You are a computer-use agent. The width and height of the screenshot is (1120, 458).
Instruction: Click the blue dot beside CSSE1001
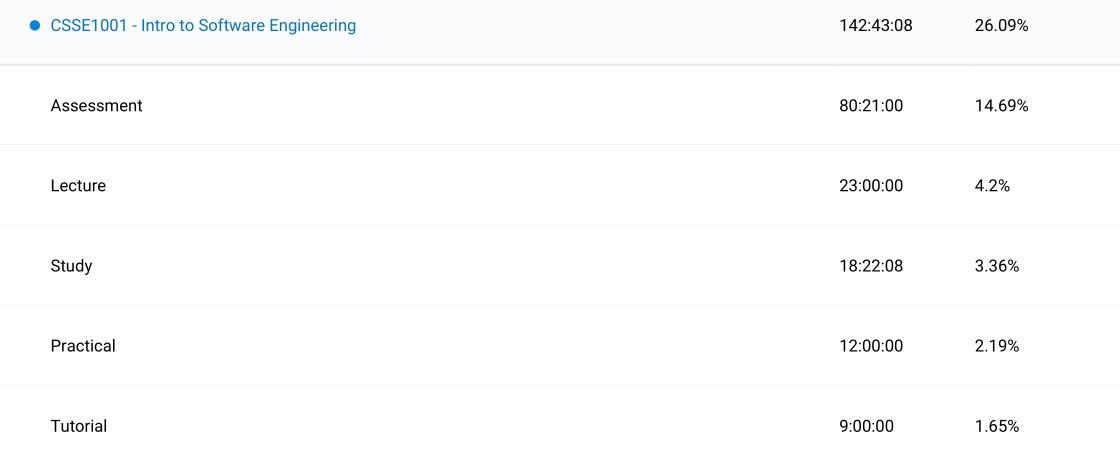tap(36, 26)
